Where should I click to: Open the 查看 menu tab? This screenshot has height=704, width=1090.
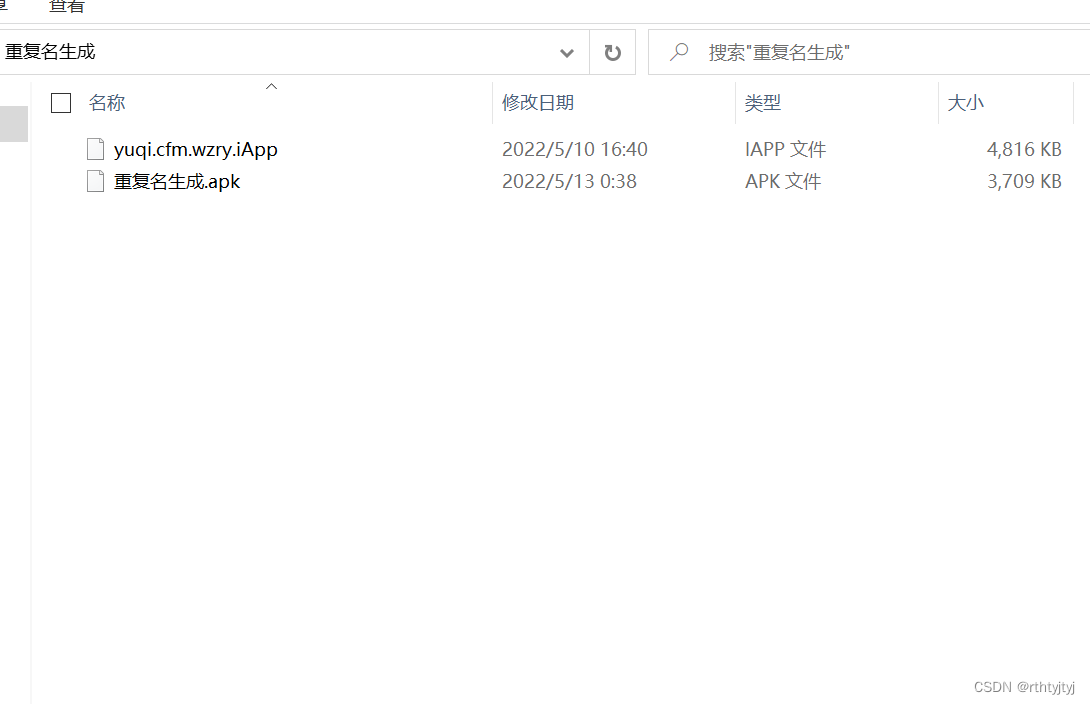67,6
